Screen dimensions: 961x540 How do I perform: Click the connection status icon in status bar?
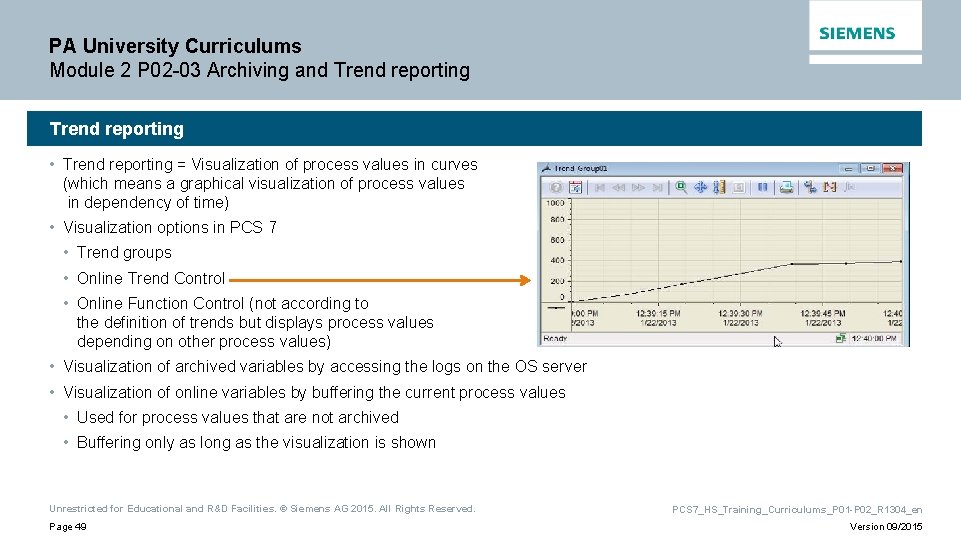coord(841,338)
